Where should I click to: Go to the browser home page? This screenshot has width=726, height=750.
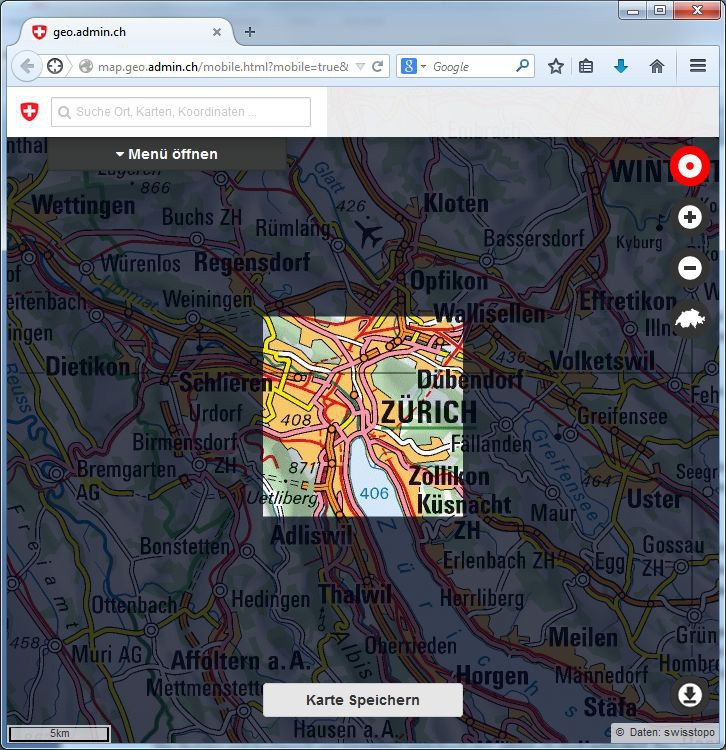[x=657, y=66]
